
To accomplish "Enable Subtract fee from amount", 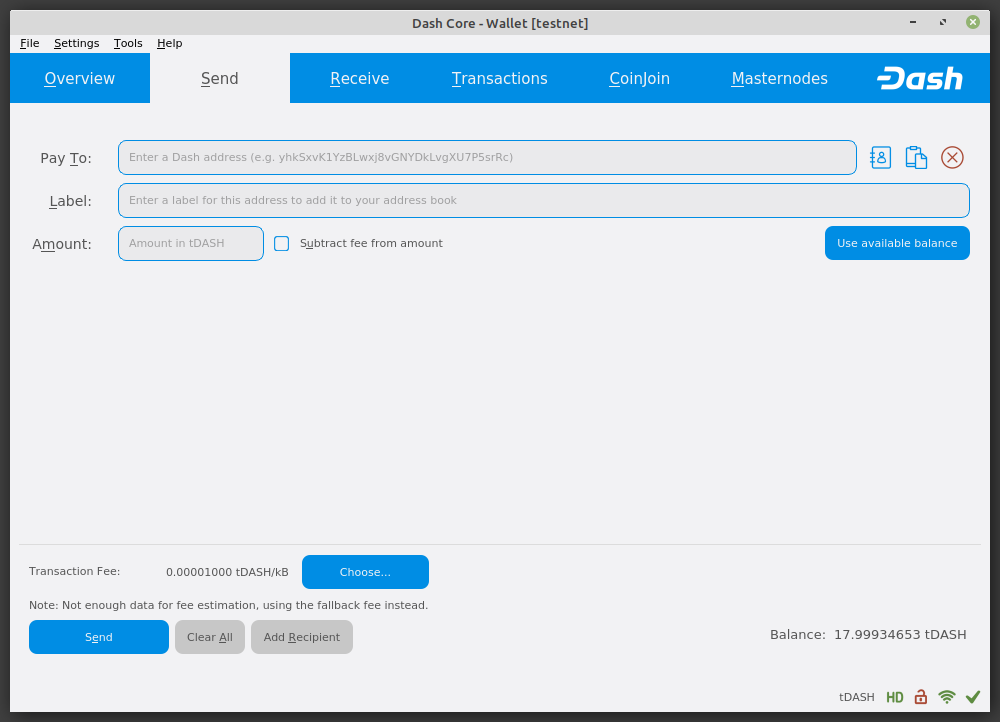I will coord(281,243).
